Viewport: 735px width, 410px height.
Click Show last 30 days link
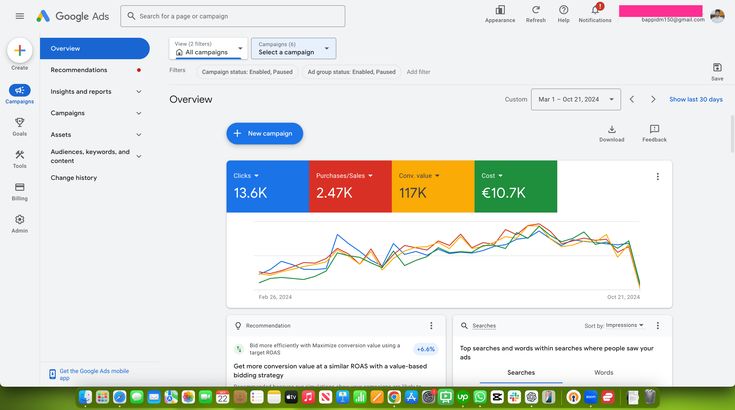click(x=695, y=99)
